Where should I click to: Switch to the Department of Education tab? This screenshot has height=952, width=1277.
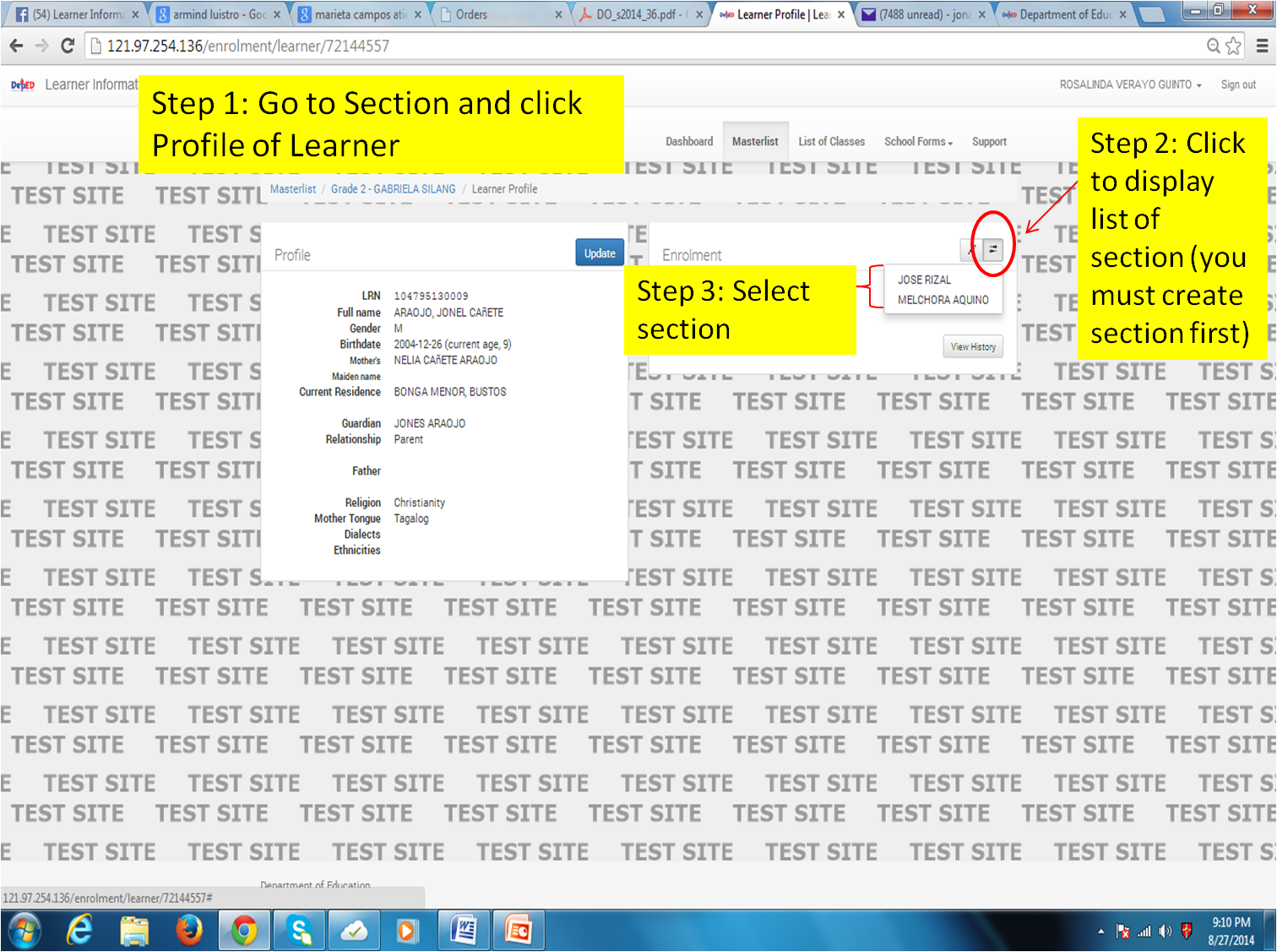1063,14
